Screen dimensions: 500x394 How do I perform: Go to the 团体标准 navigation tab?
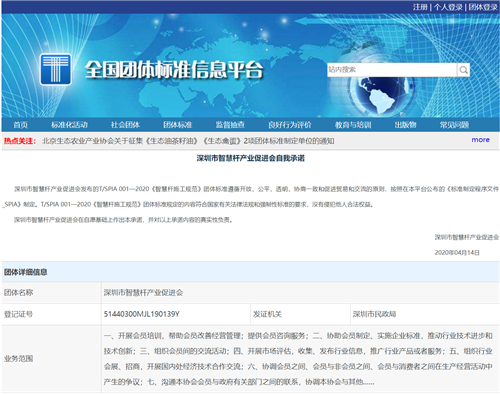[x=178, y=125]
